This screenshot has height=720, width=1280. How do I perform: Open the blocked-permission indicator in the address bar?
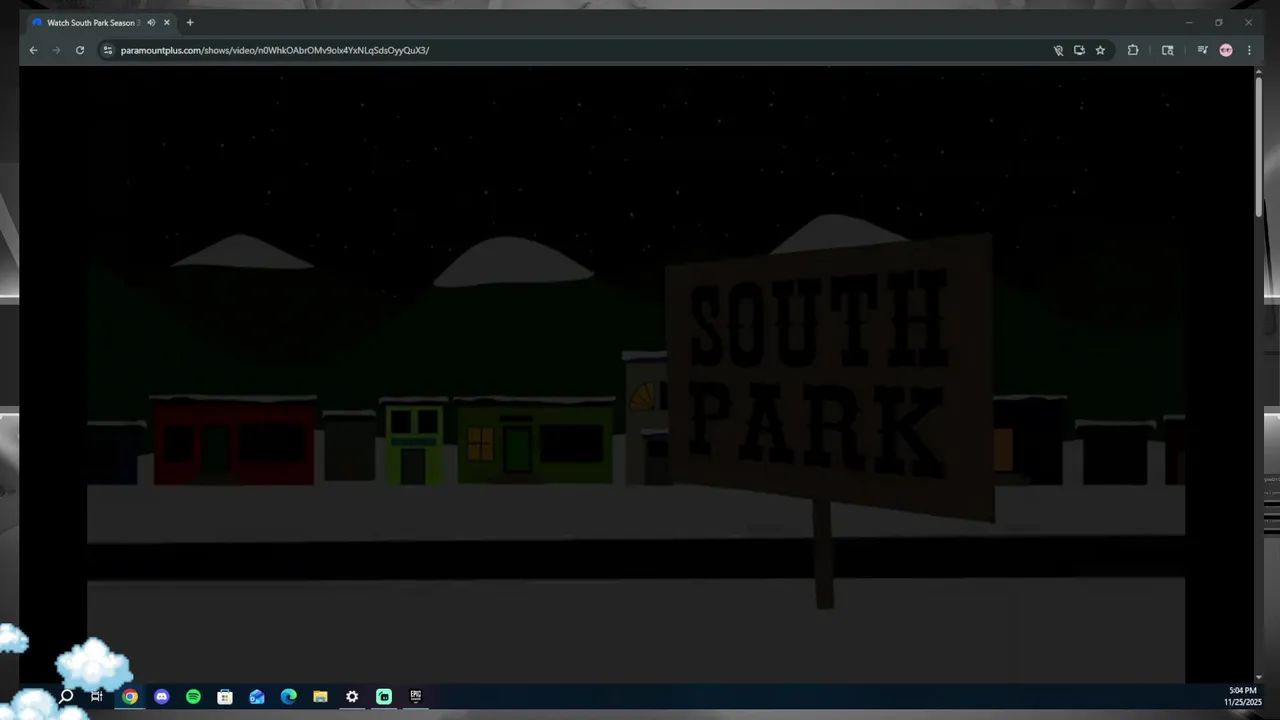1058,50
